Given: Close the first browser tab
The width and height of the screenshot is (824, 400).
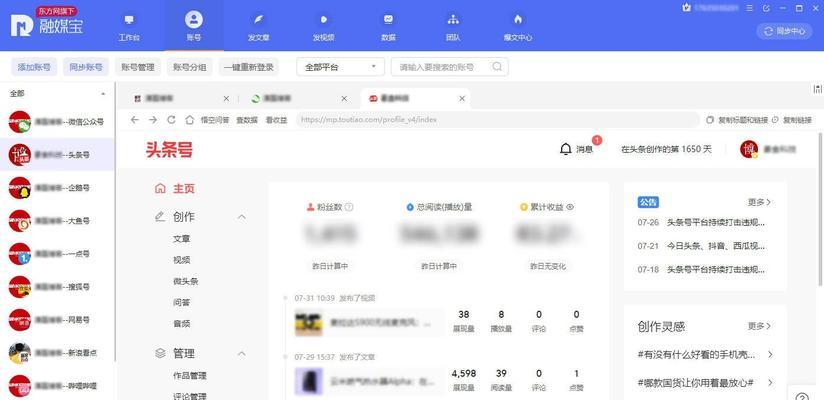Looking at the screenshot, I should [x=226, y=98].
